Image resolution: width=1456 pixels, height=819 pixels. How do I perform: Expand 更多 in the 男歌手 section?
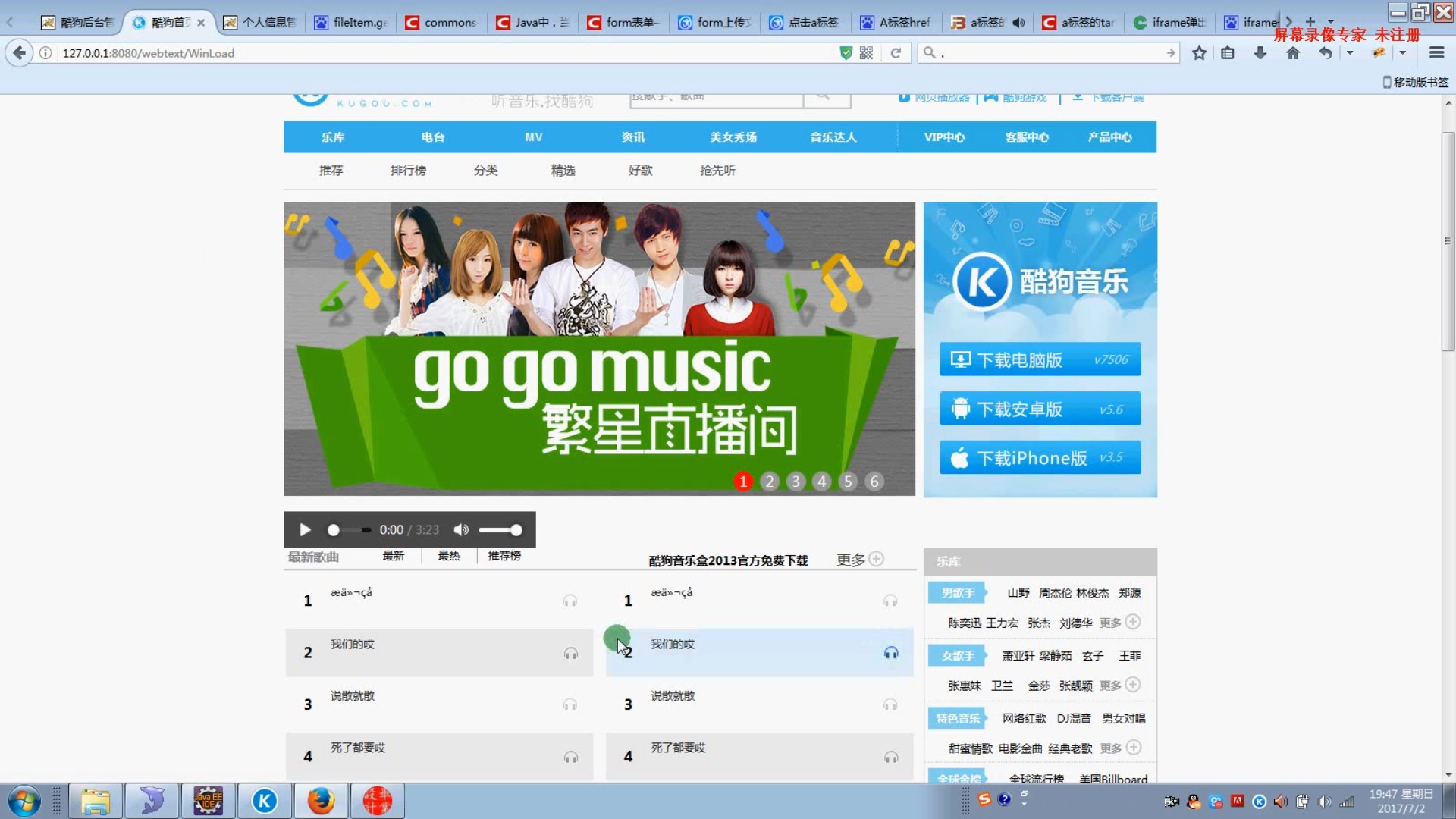click(1120, 623)
